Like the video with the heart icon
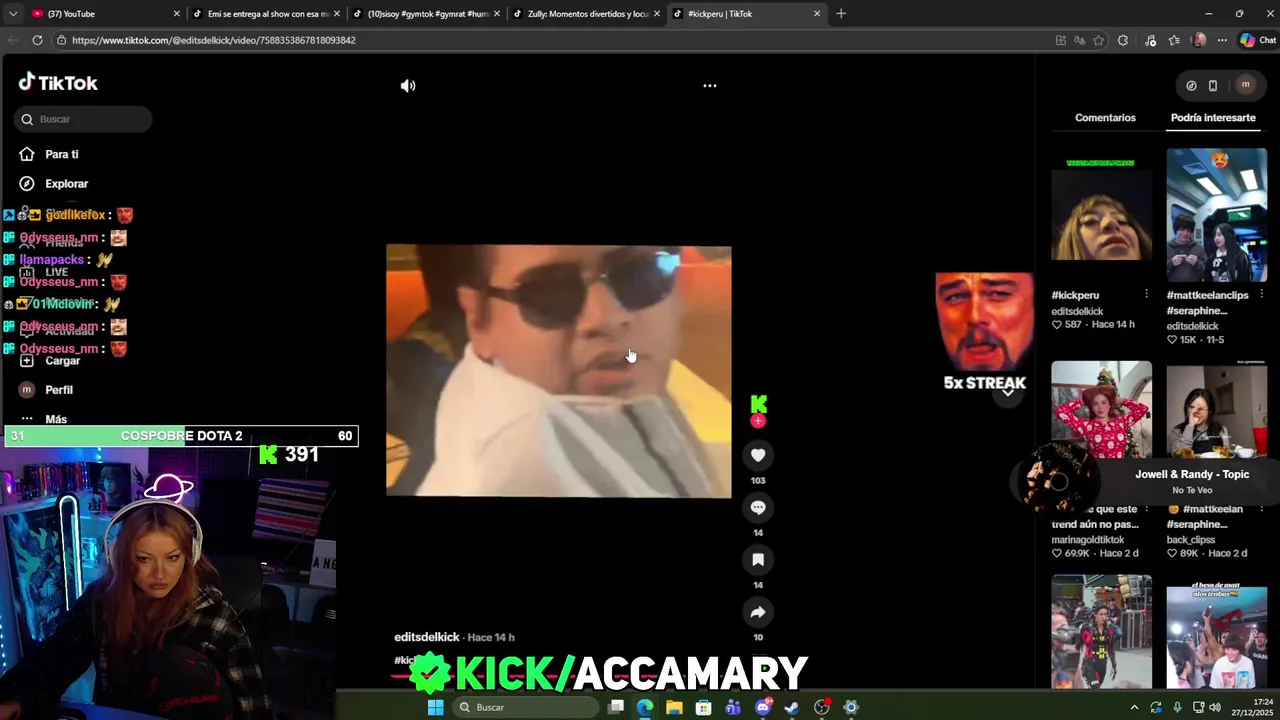This screenshot has height=720, width=1280. [758, 456]
